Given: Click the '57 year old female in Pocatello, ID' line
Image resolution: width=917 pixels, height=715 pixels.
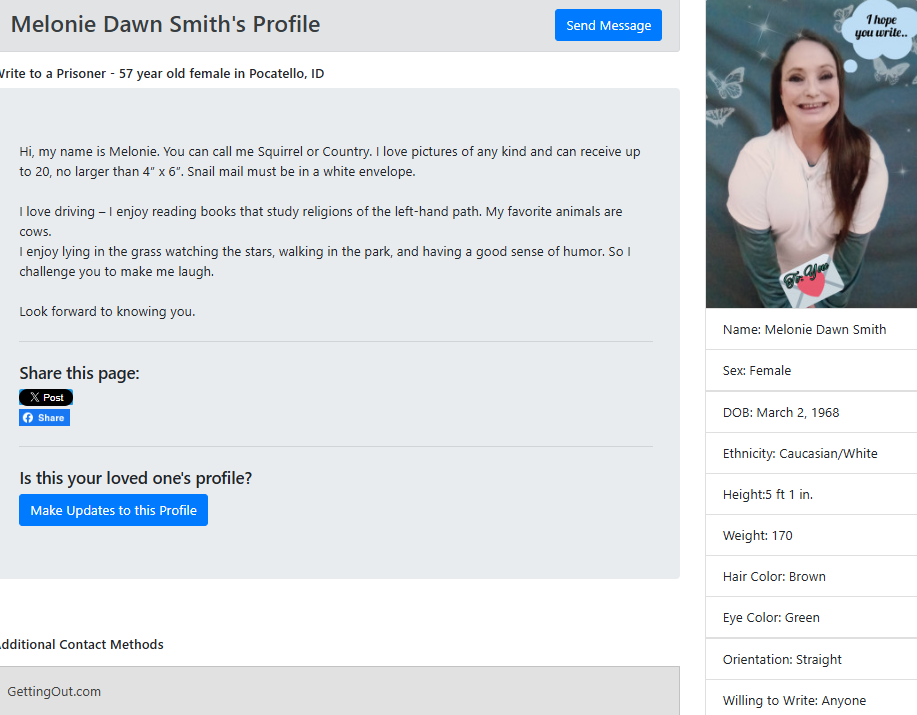Looking at the screenshot, I should pyautogui.click(x=221, y=74).
